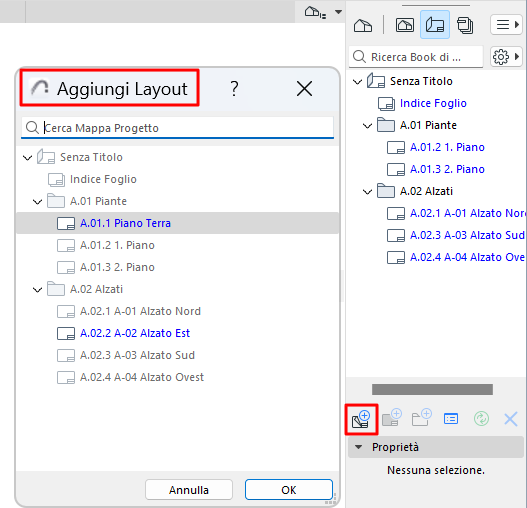This screenshot has width=527, height=508.
Task: Click A.01 Piante folder icon in dialog
Action: point(56,201)
